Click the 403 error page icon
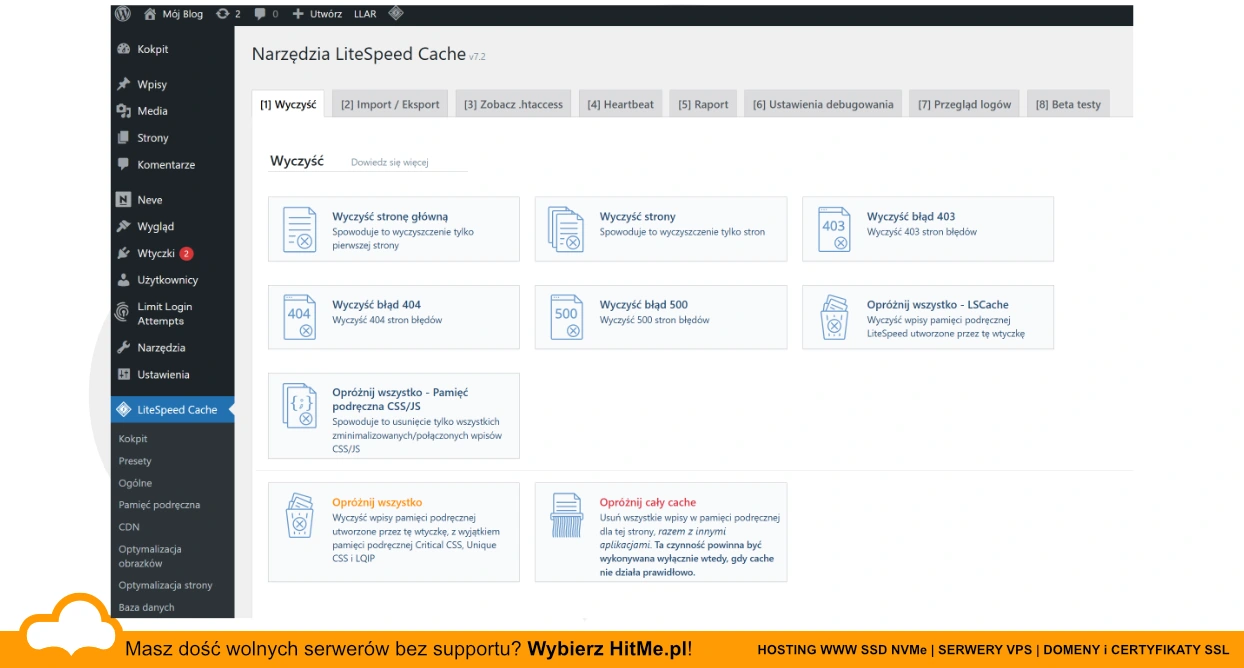Image resolution: width=1244 pixels, height=668 pixels. 833,229
